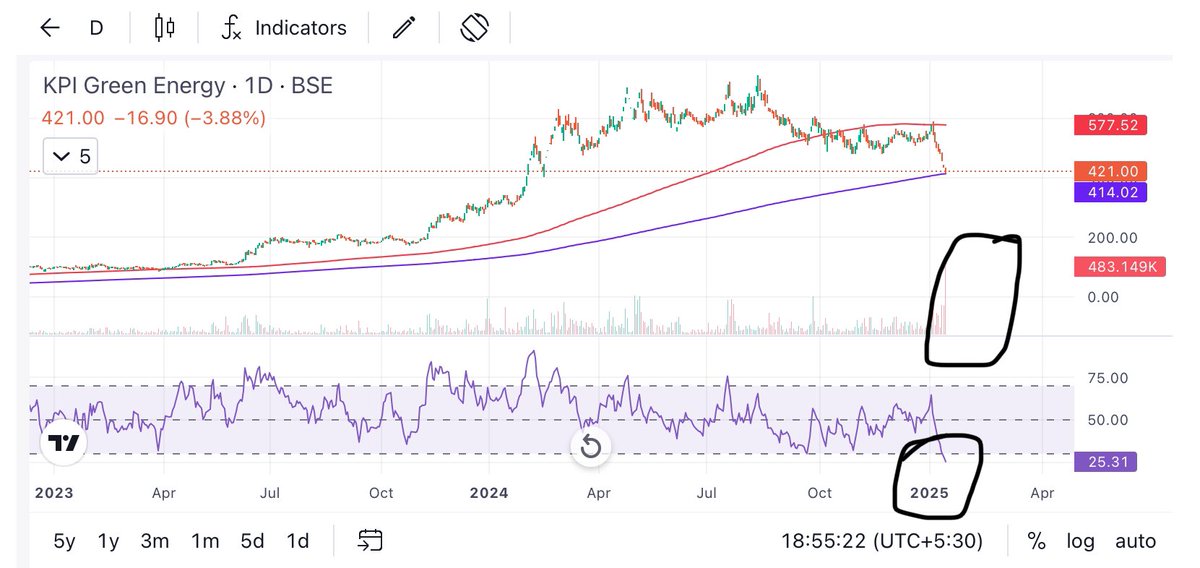1200x568 pixels.
Task: Go back using the left arrow
Action: coord(49,28)
